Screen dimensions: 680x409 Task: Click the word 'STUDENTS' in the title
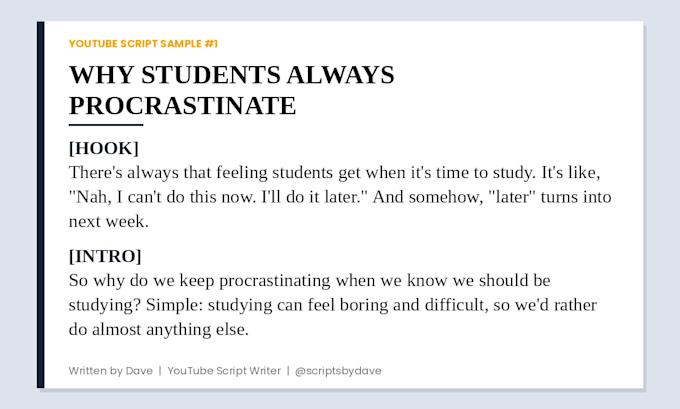tap(211, 75)
